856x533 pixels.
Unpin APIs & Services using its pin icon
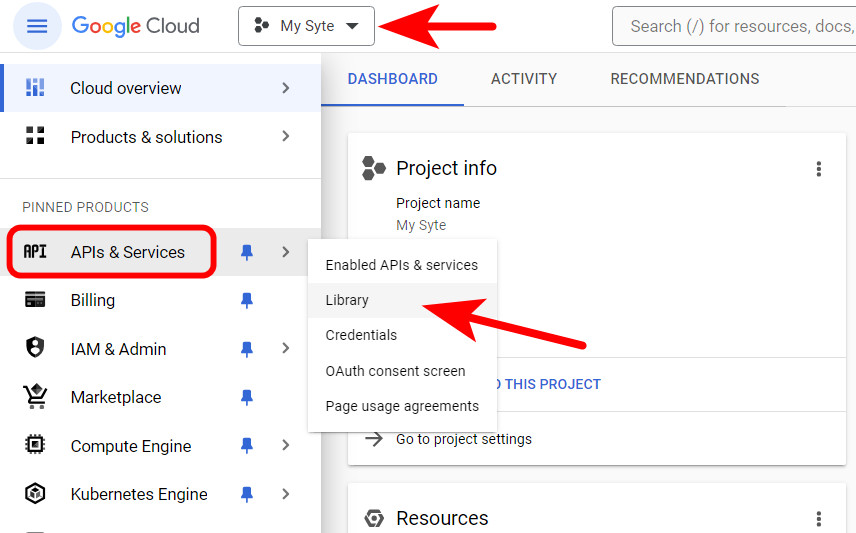(x=247, y=252)
